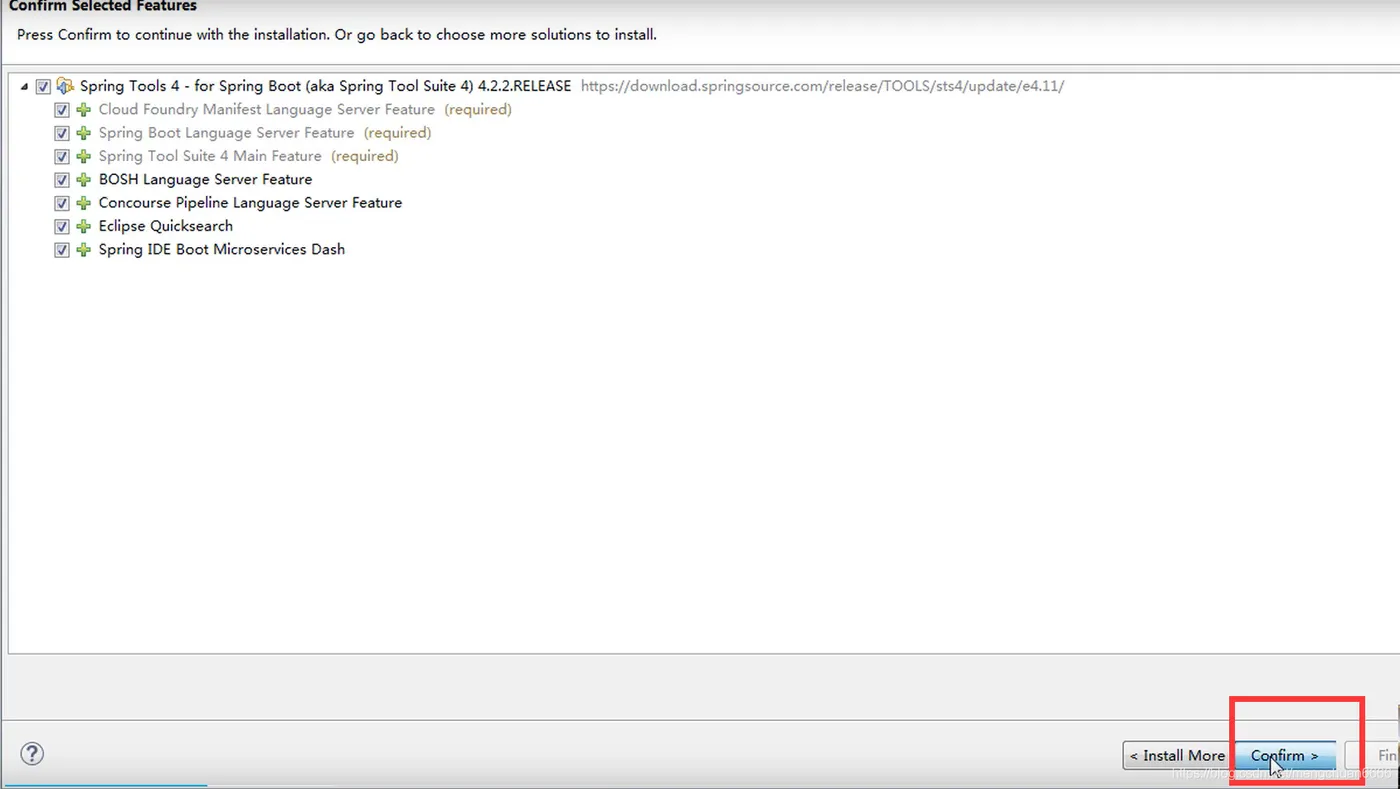Screen dimensions: 1400x789
Task: Collapse the Spring Tools 4 tree node
Action: tap(24, 87)
